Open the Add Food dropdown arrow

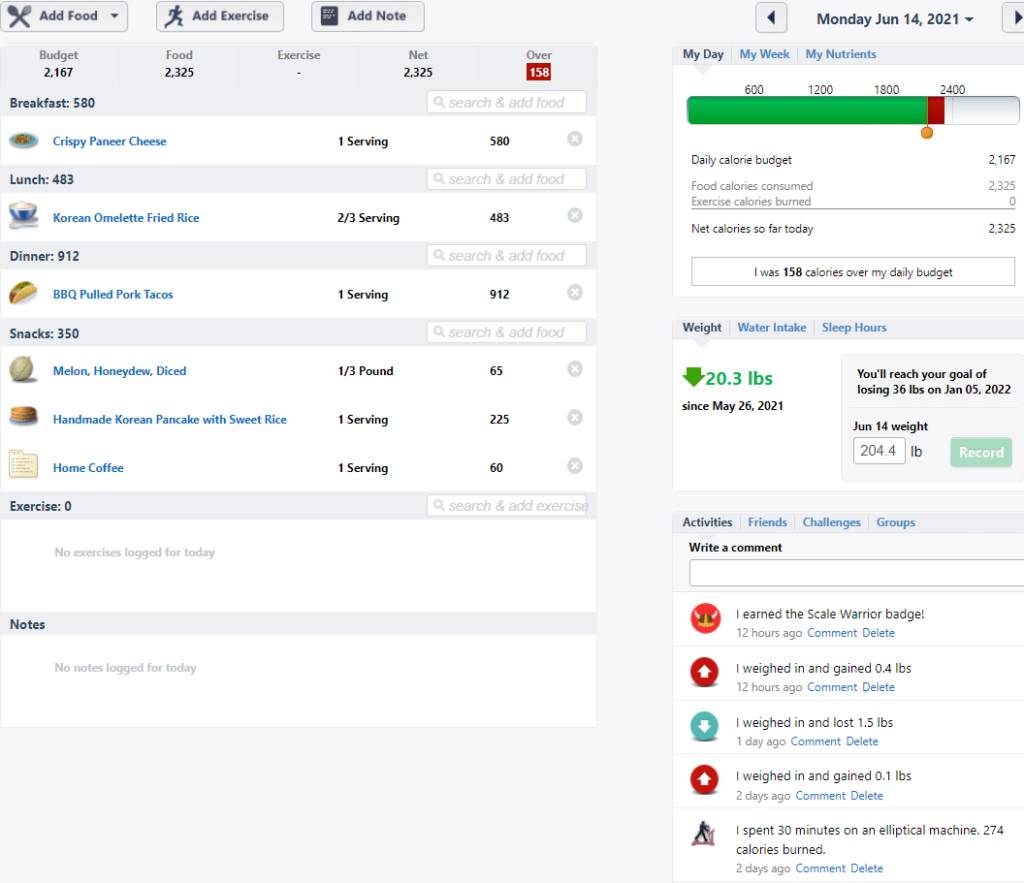point(114,16)
